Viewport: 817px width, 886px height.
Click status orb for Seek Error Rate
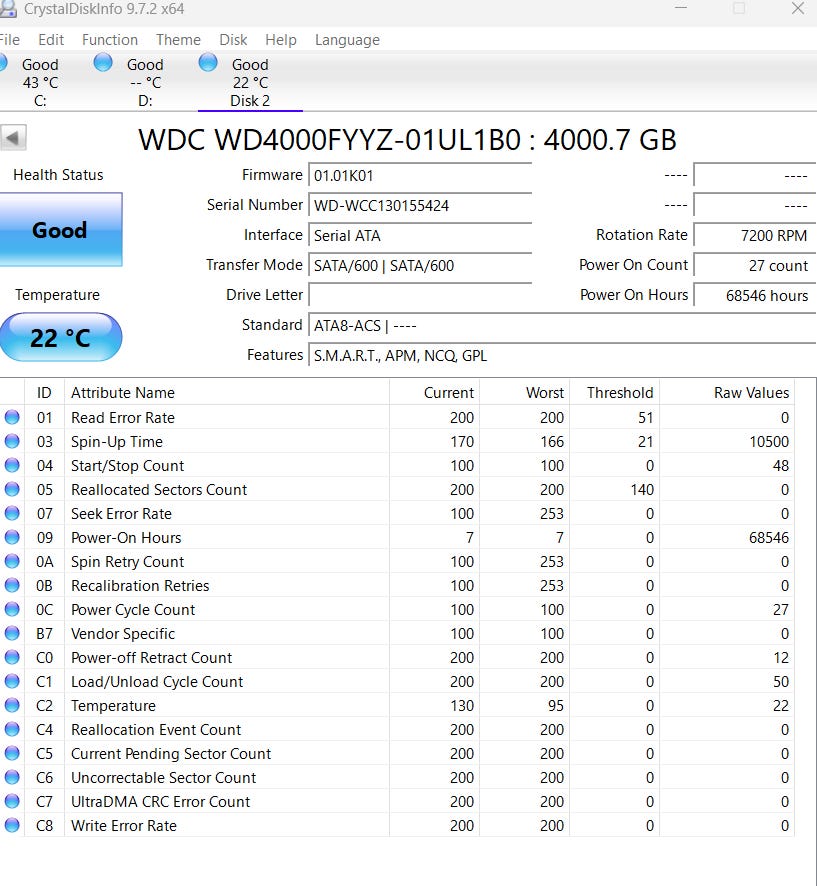point(12,514)
